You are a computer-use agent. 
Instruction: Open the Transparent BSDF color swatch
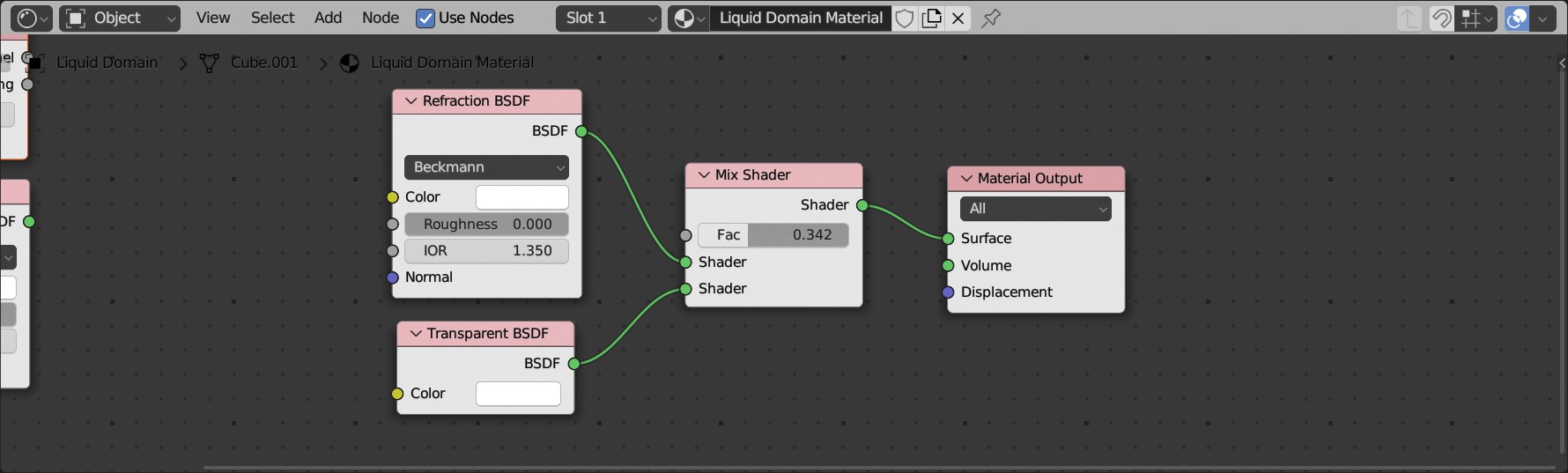pyautogui.click(x=518, y=394)
